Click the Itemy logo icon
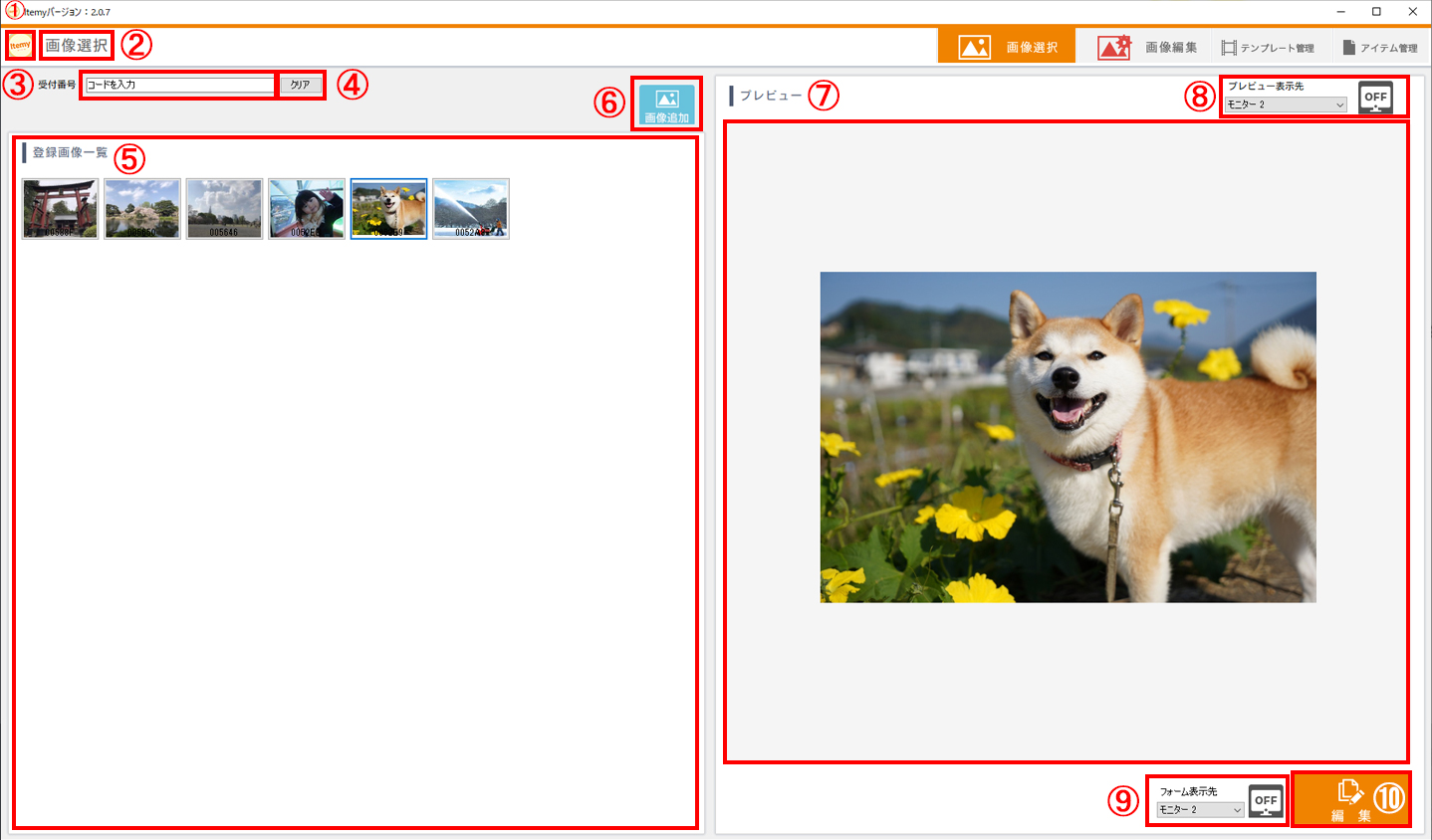Viewport: 1432px width, 840px height. (x=20, y=46)
